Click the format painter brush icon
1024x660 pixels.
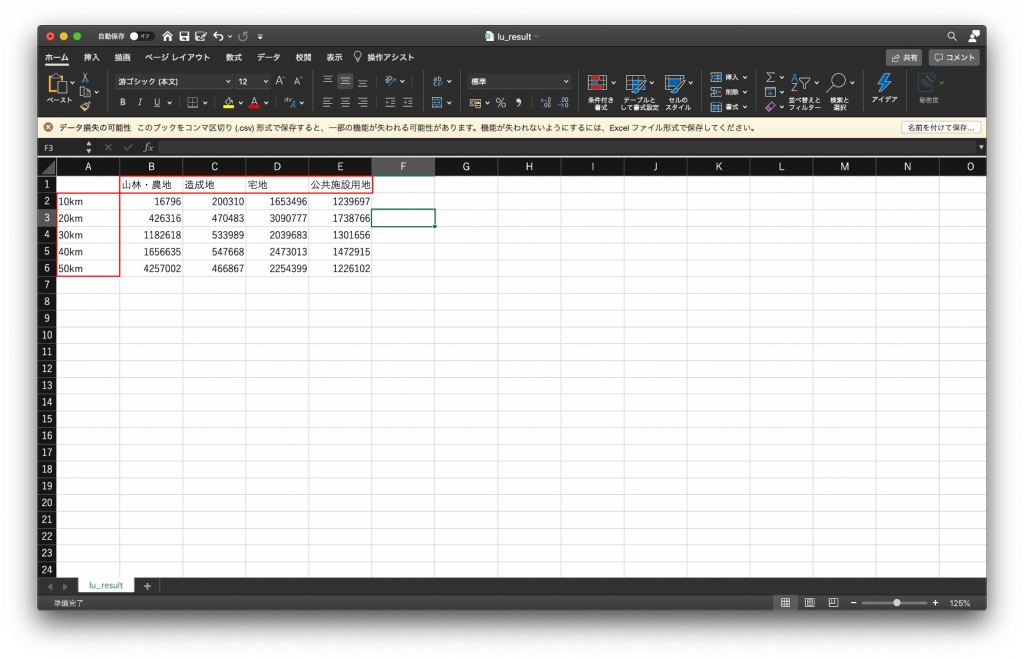pyautogui.click(x=85, y=106)
